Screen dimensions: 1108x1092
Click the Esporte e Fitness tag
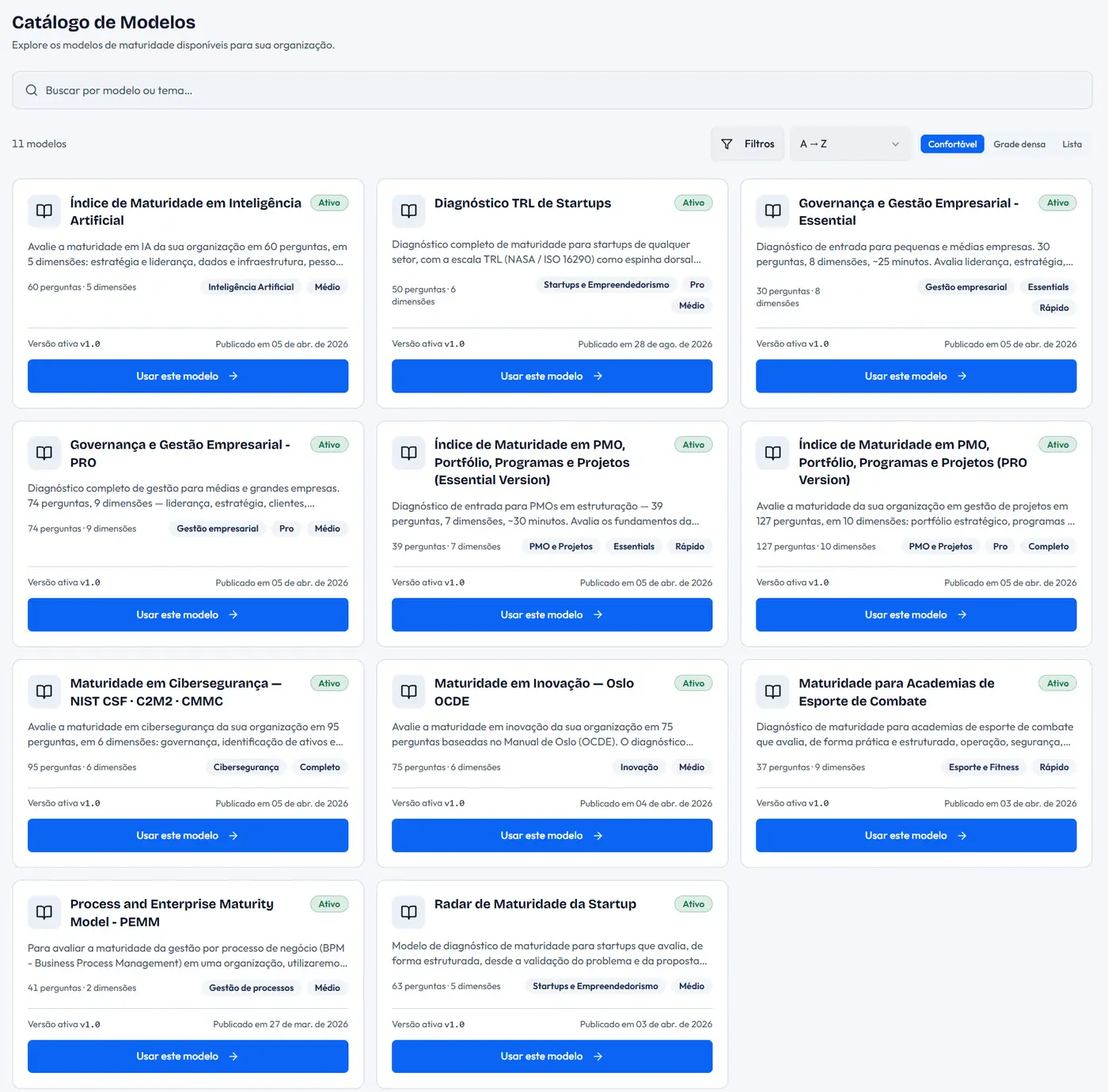(x=984, y=768)
